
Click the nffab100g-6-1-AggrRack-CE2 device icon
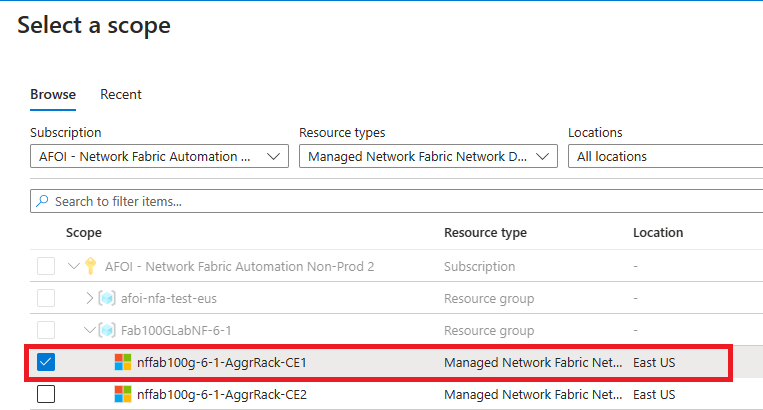tap(123, 394)
